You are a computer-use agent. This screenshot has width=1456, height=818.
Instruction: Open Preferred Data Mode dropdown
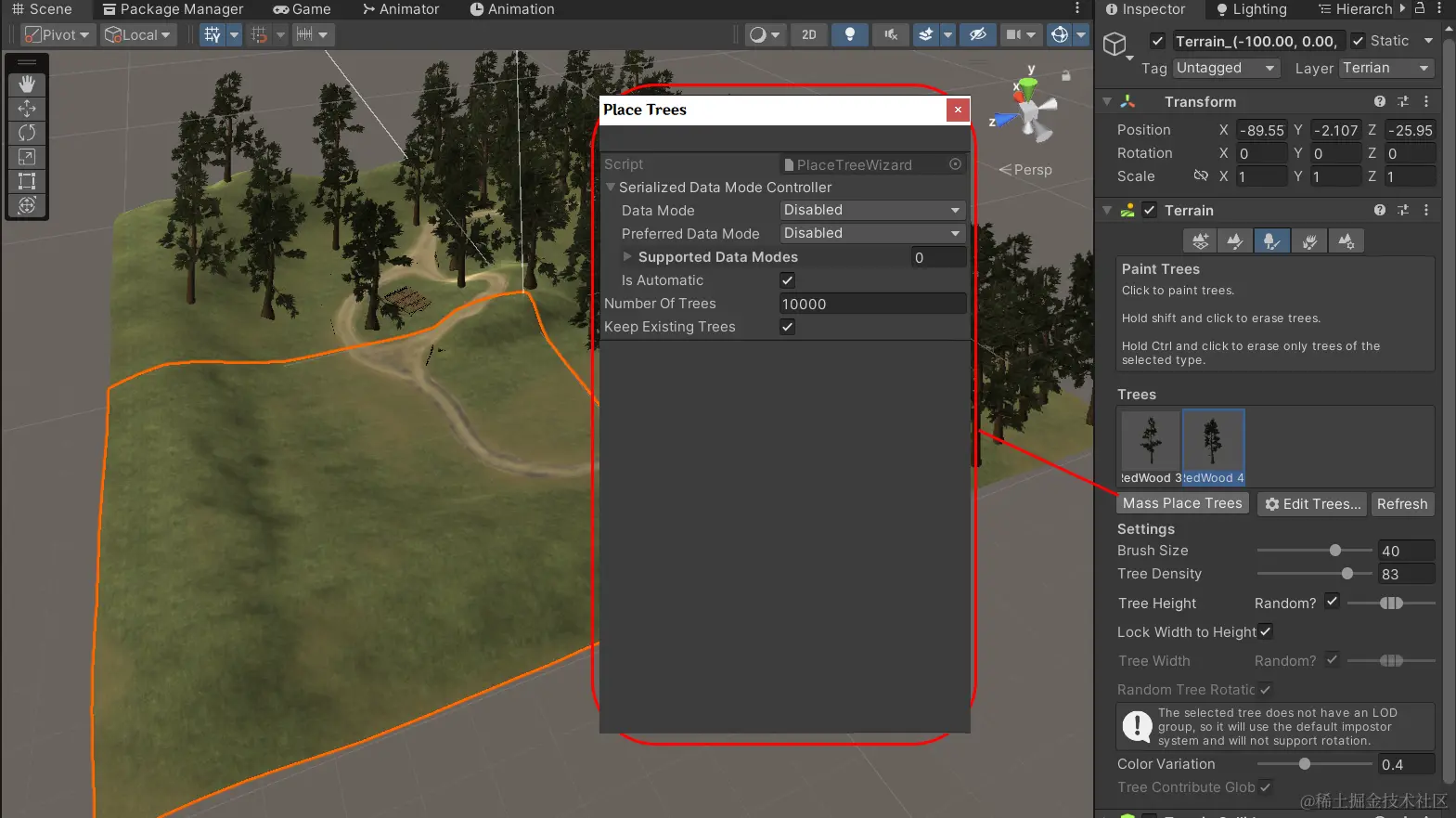point(872,234)
